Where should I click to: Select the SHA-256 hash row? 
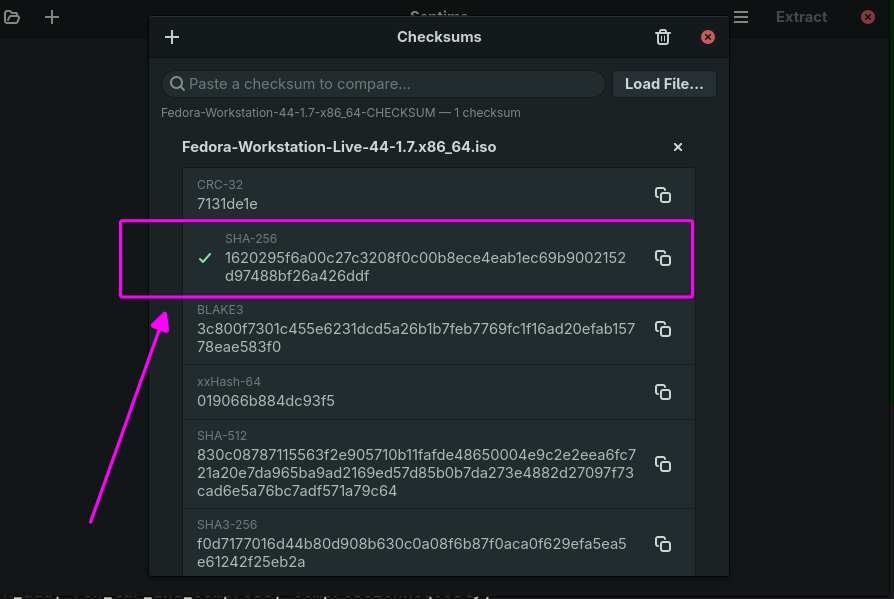point(438,258)
